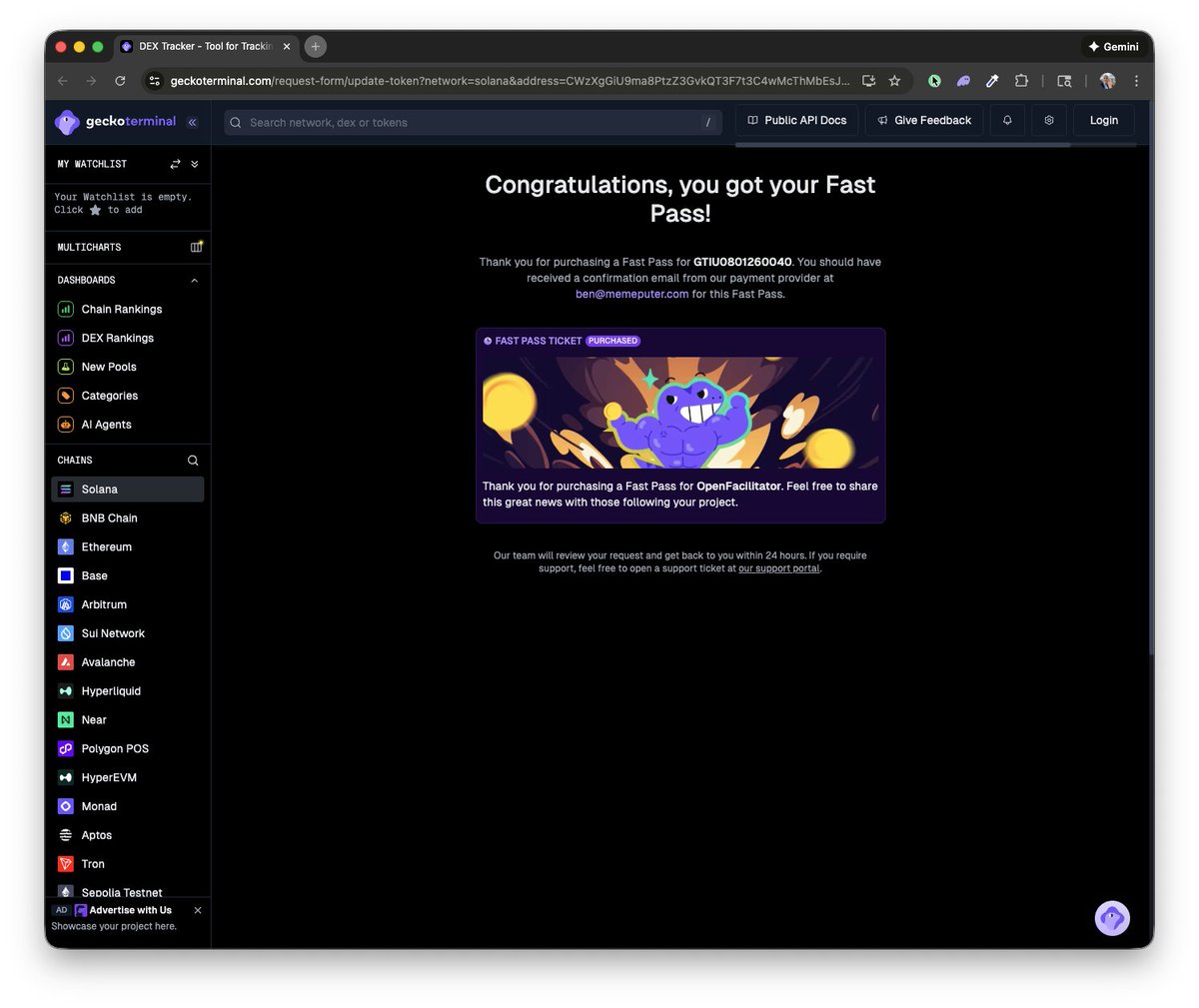Open the Gemini button
1199x1008 pixels.
[1113, 47]
